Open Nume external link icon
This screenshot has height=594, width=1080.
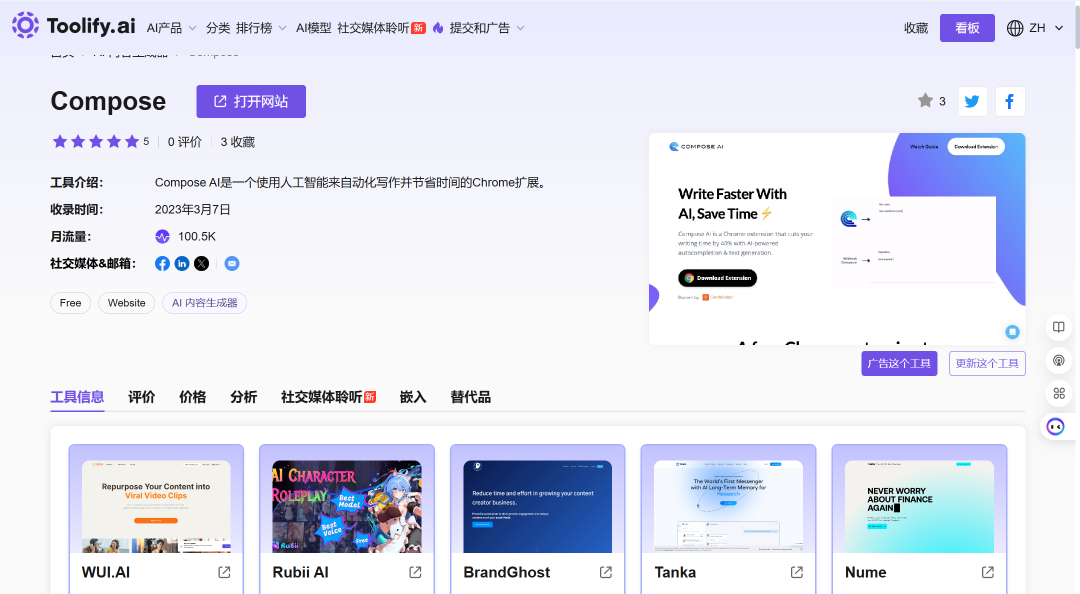[x=988, y=572]
